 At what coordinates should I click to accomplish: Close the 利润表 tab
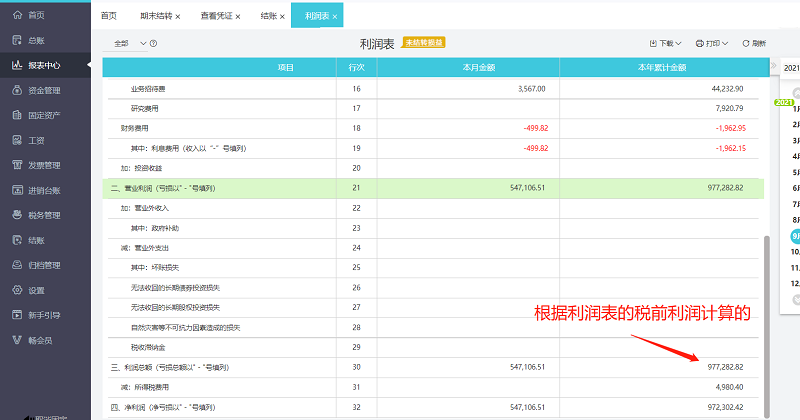(x=335, y=17)
